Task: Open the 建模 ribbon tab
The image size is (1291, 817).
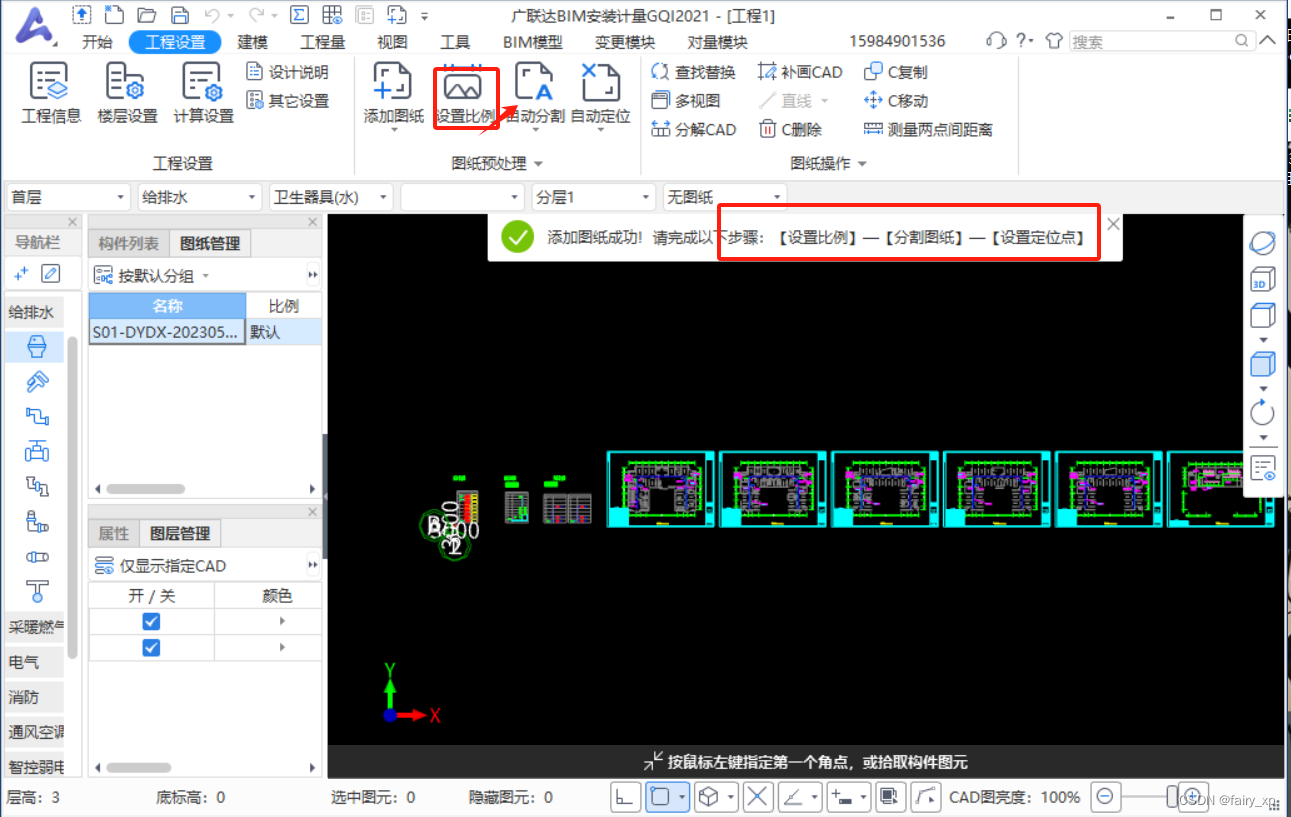Action: point(252,42)
